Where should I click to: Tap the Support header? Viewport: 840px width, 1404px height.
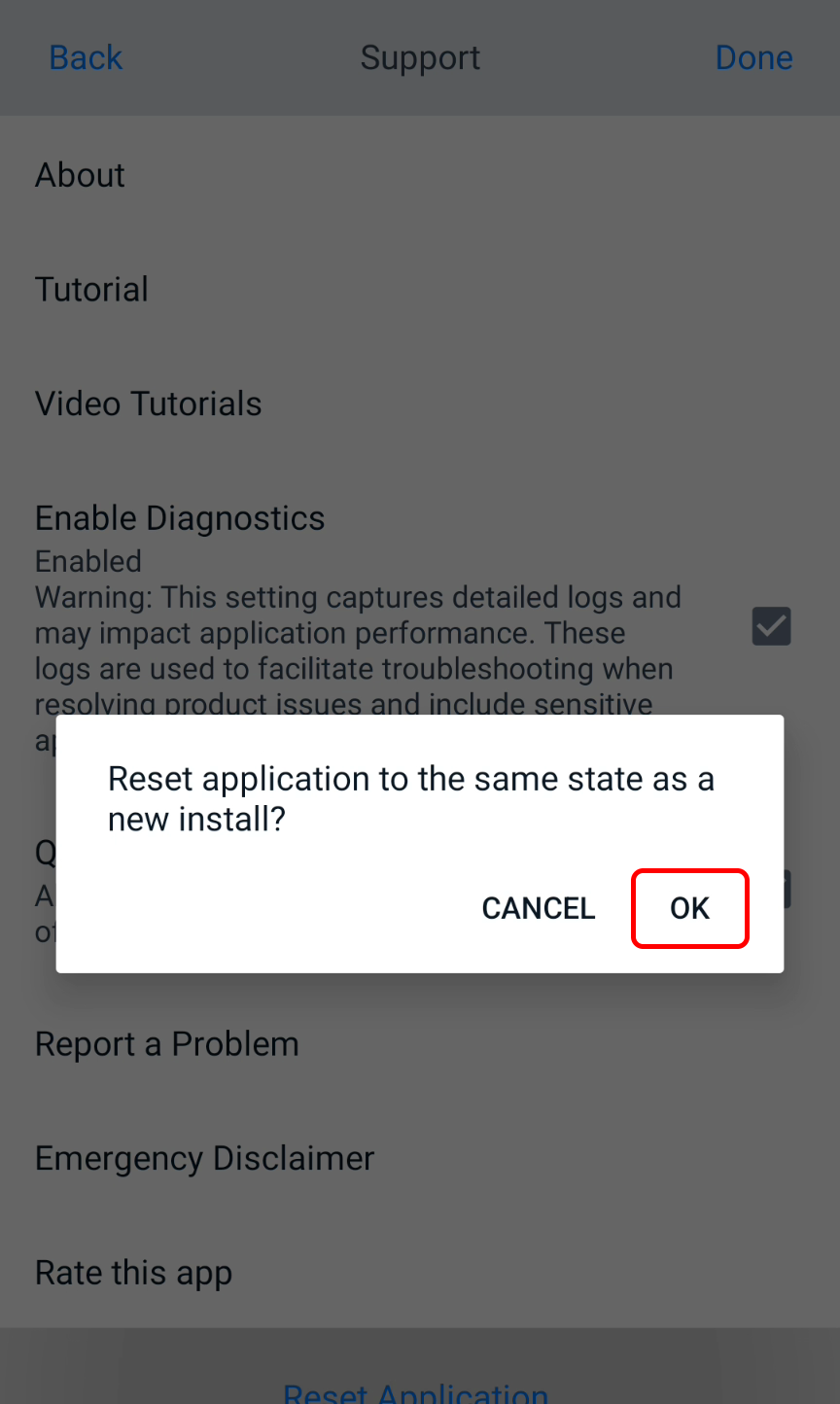point(420,57)
